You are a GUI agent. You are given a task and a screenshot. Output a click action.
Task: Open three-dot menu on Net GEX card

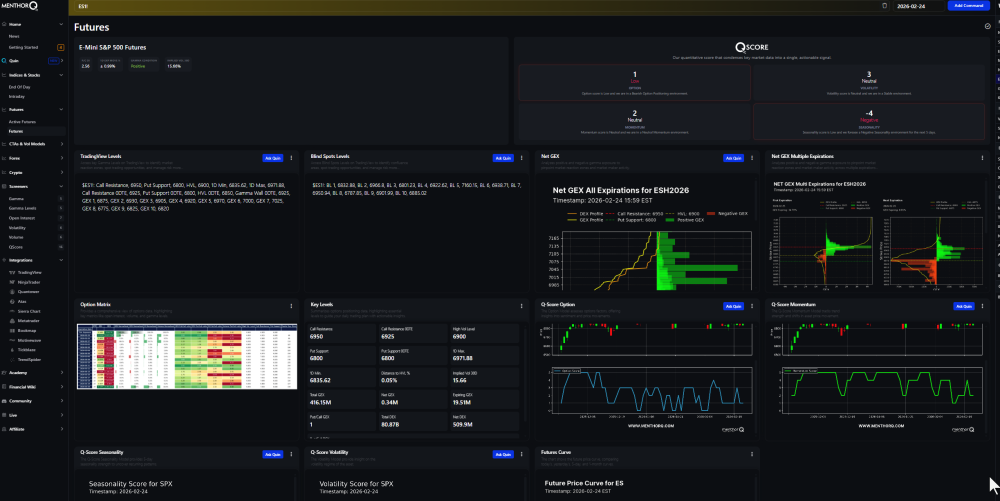tap(751, 157)
